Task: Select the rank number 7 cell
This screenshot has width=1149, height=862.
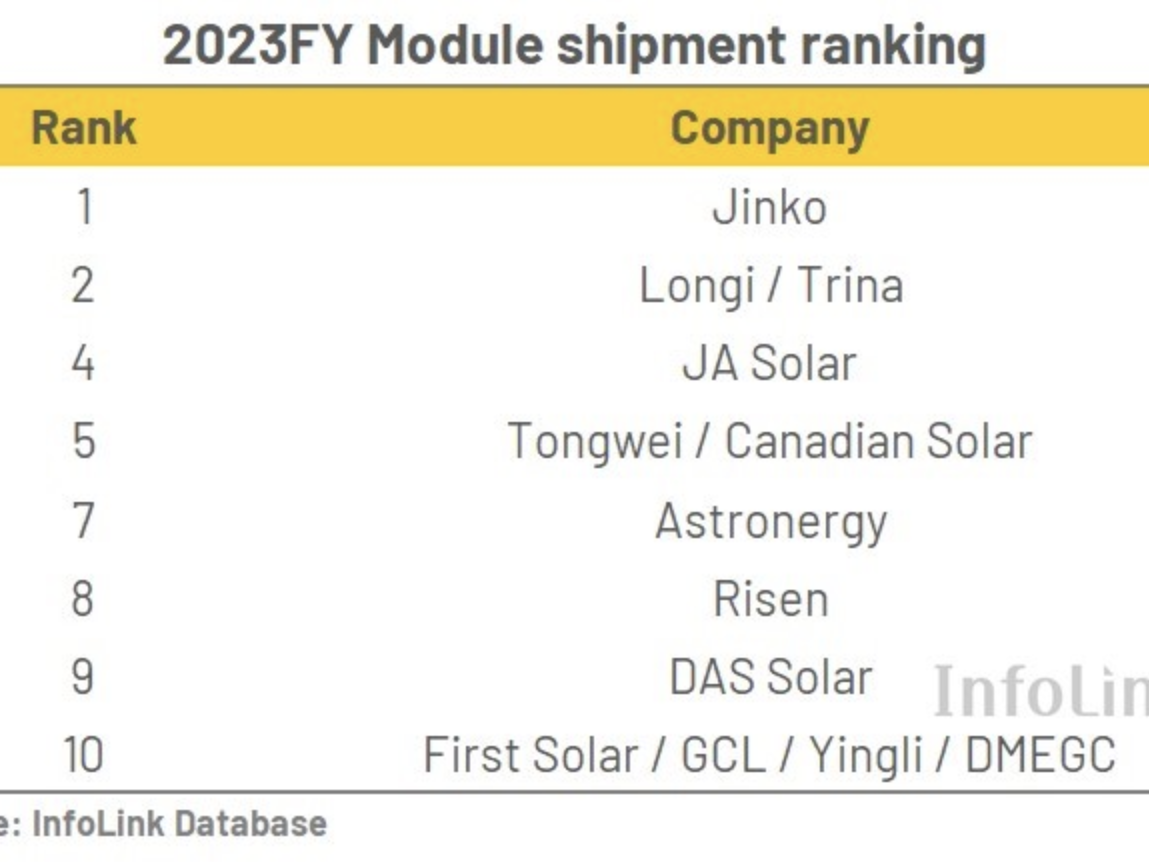Action: 84,521
